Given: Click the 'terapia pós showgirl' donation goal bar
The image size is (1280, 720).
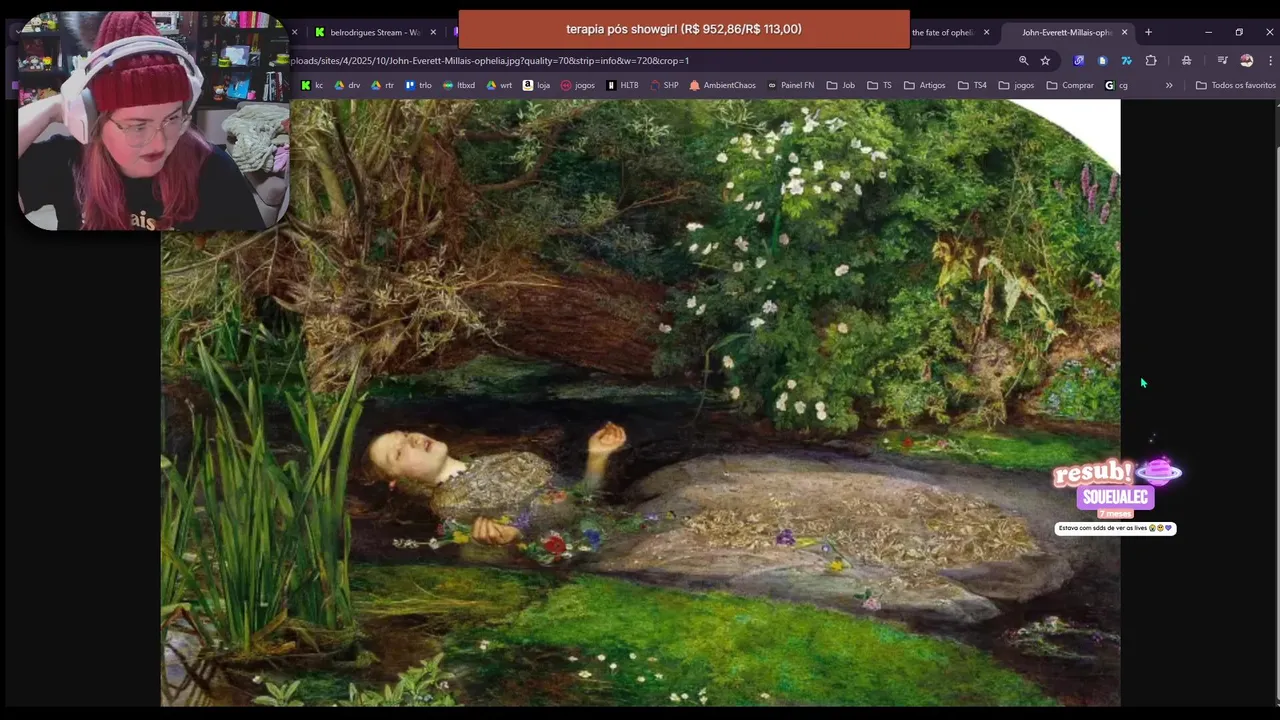Looking at the screenshot, I should 684,29.
